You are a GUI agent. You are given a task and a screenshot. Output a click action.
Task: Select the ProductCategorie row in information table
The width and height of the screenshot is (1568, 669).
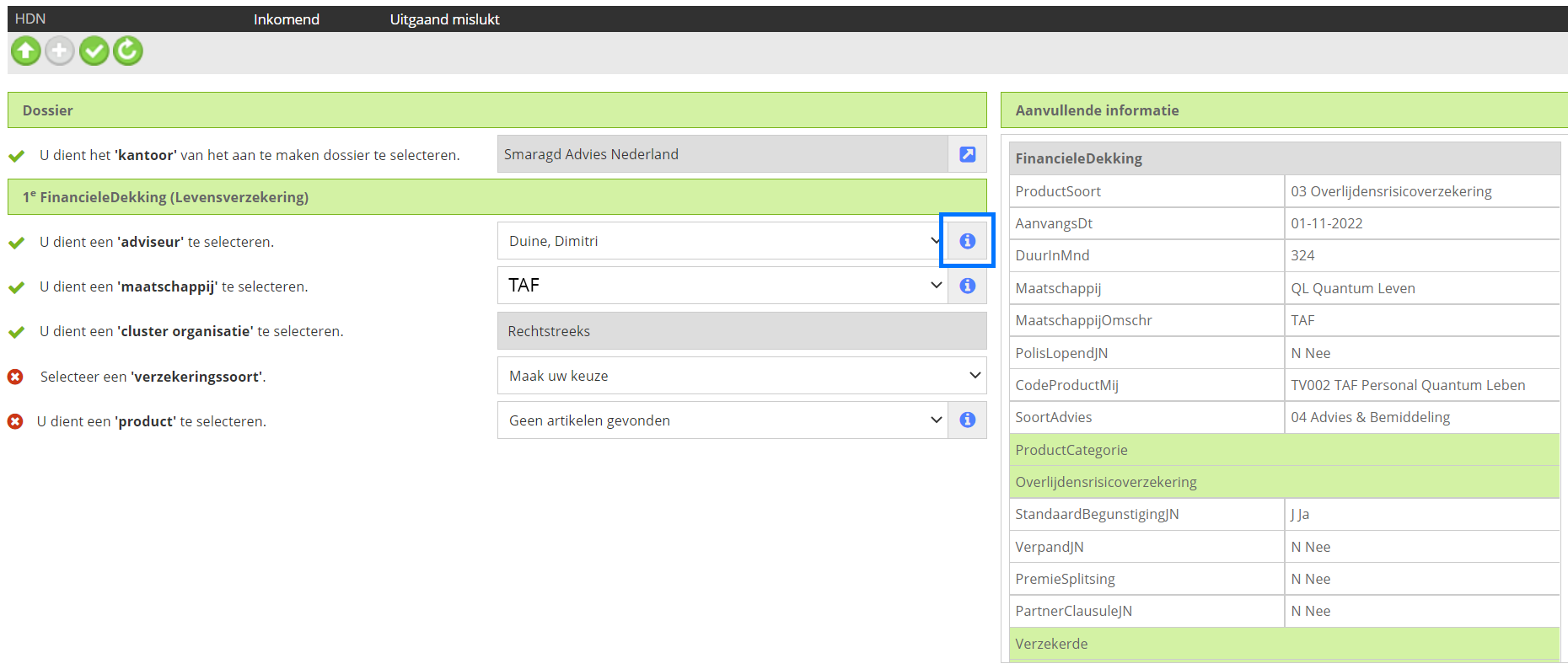(x=1283, y=450)
